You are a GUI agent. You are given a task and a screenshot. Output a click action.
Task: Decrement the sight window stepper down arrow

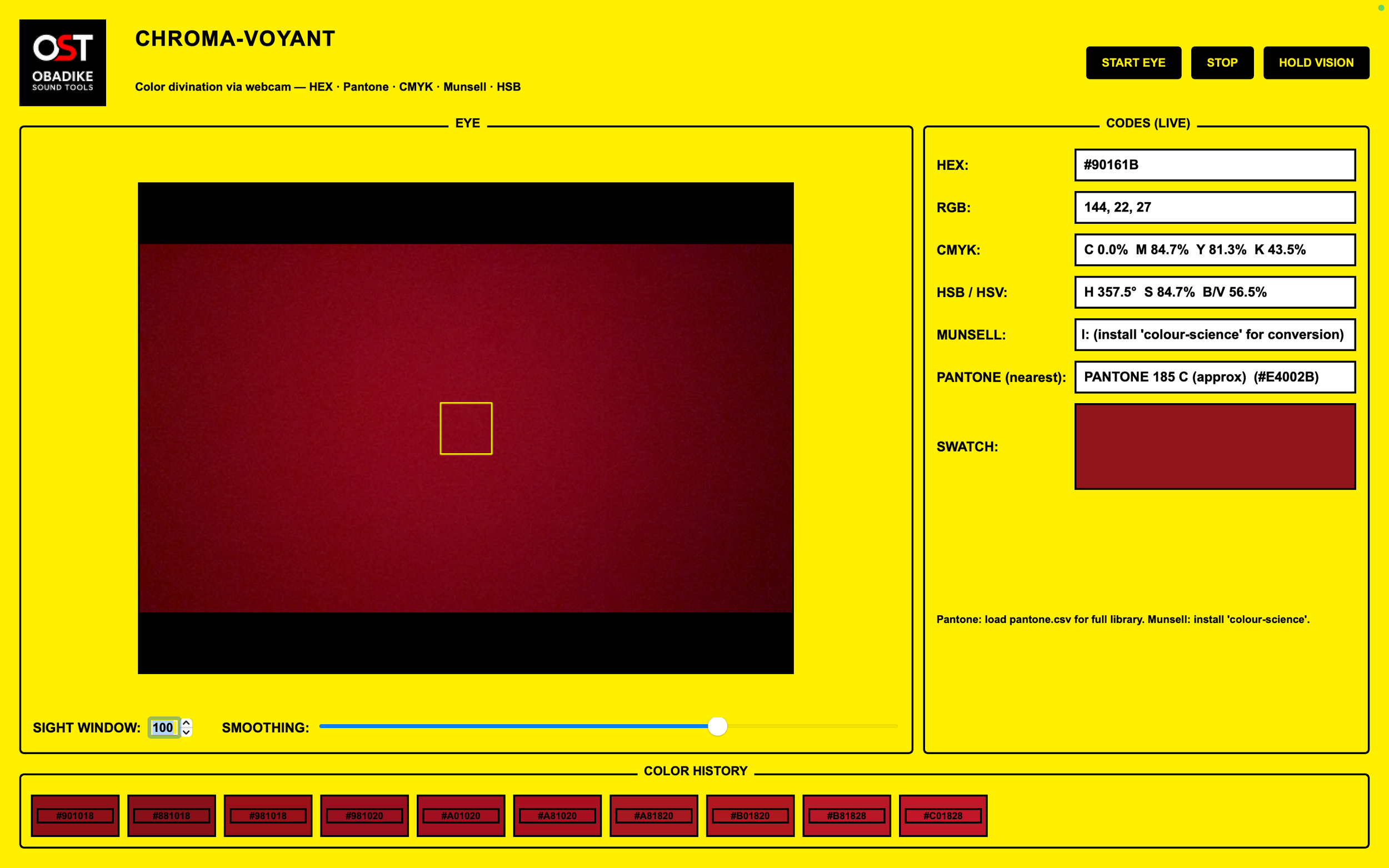(187, 732)
